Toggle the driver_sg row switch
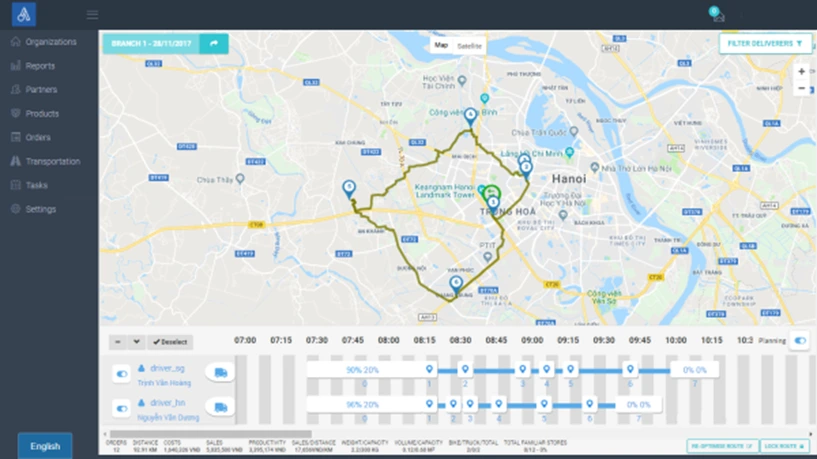Viewport: 817px width, 459px height. (121, 374)
